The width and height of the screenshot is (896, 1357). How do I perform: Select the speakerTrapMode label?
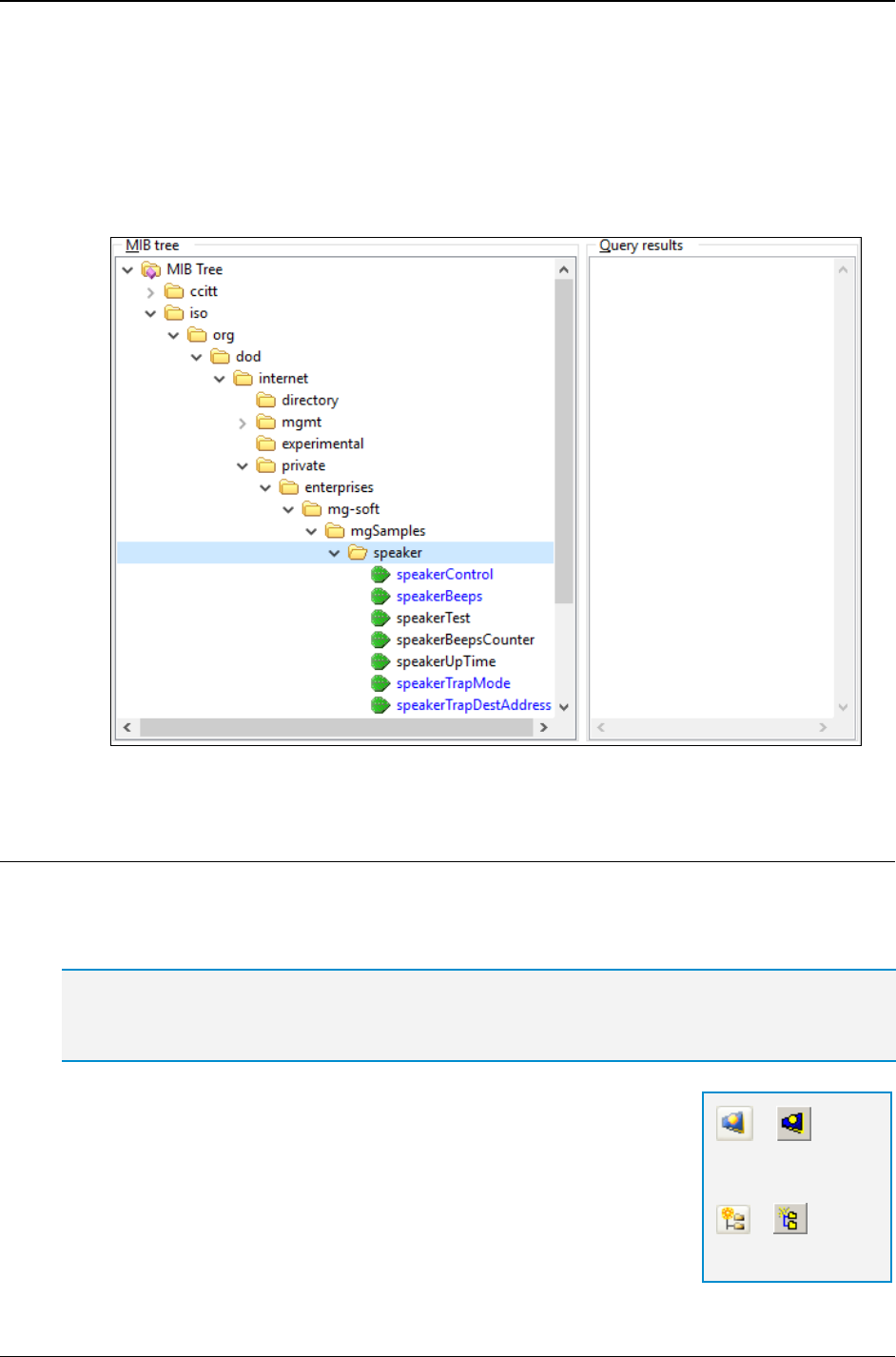[x=454, y=684]
